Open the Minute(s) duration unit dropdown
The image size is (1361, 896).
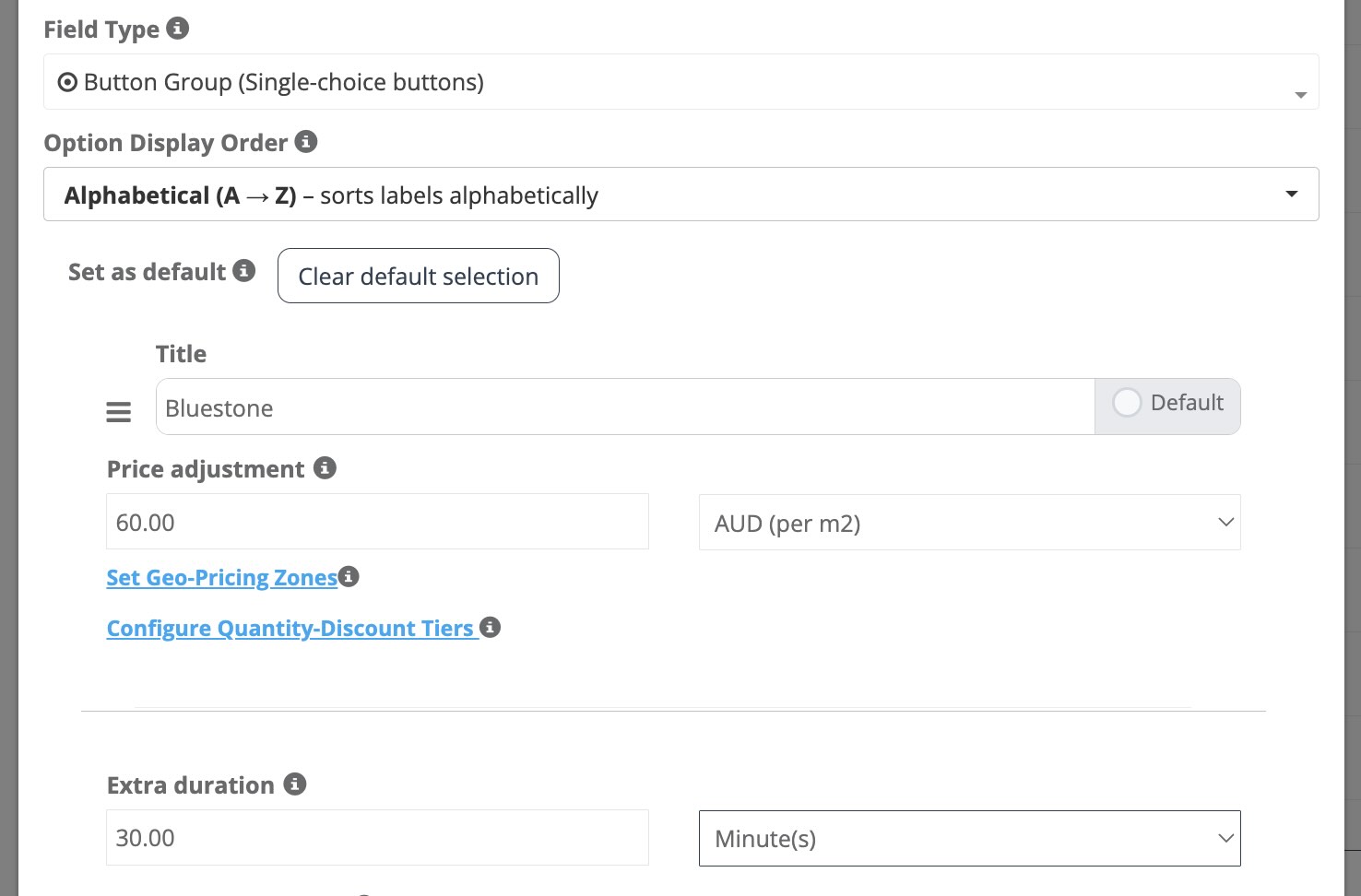[x=969, y=839]
